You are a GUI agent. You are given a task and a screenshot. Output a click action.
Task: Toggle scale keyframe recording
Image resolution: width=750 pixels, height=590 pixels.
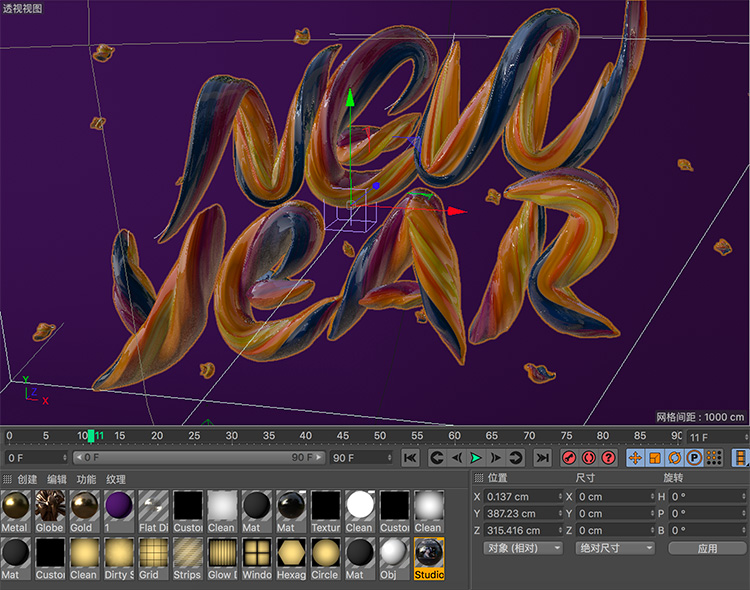[x=655, y=458]
